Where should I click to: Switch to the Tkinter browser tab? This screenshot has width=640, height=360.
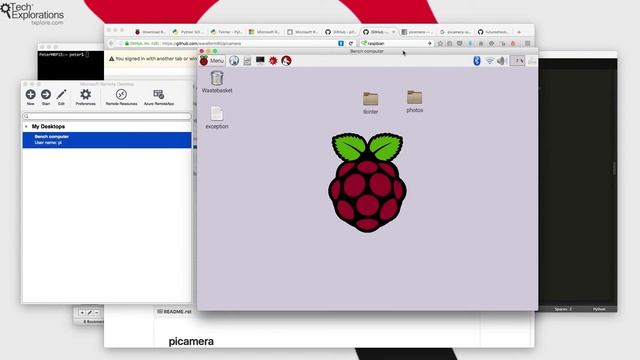[226, 32]
